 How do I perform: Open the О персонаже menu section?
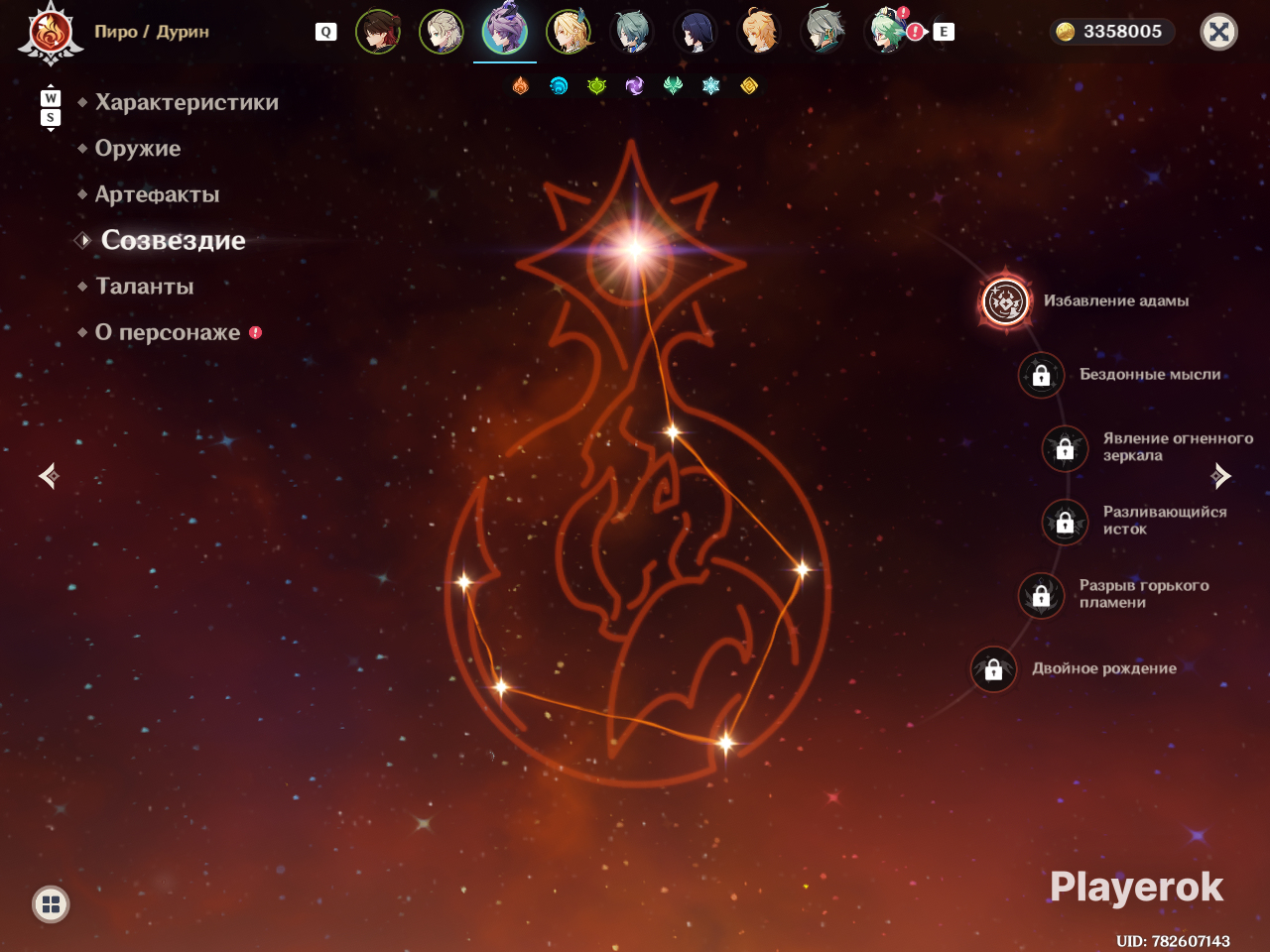(168, 332)
